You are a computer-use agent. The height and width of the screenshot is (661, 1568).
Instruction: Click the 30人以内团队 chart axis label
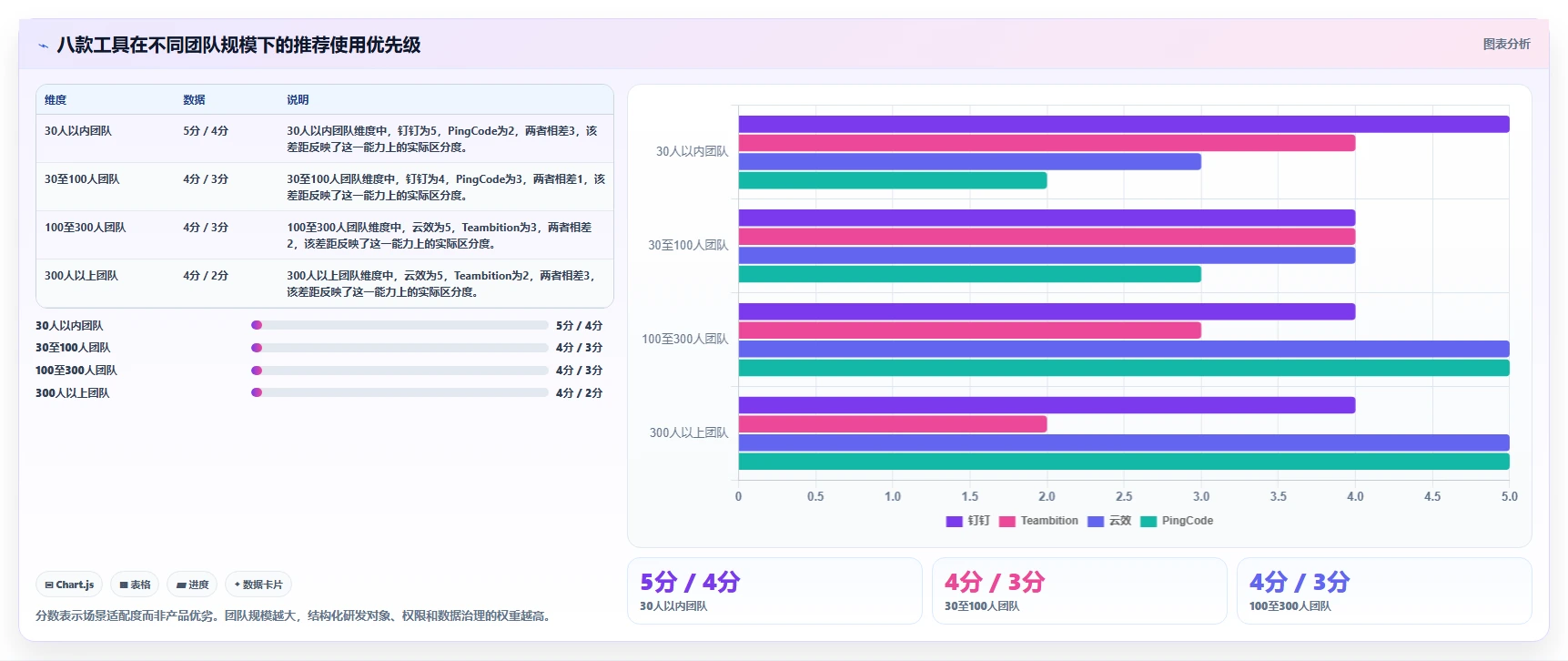[x=692, y=152]
